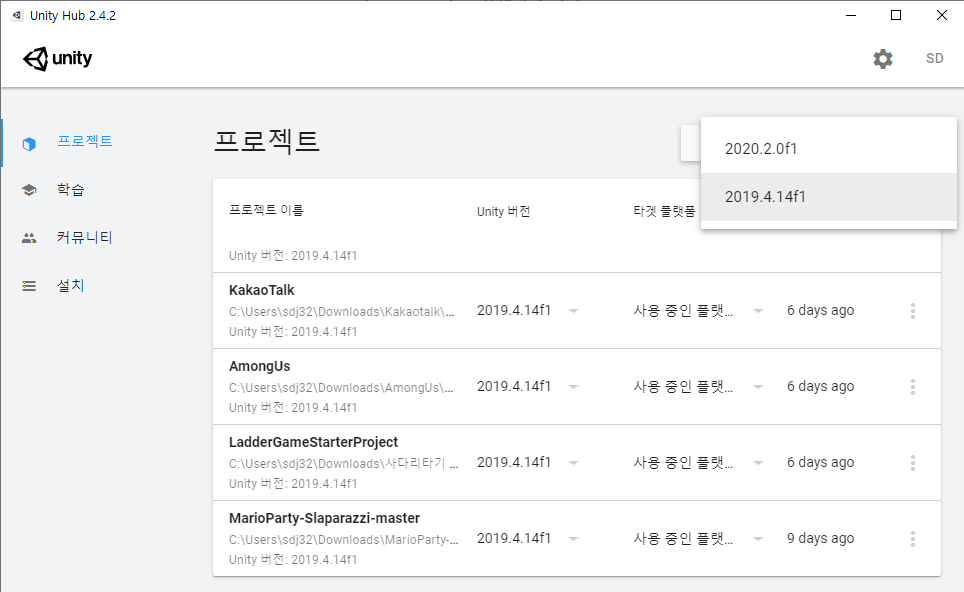The height and width of the screenshot is (592, 964).
Task: Open the AmongUs row's three-dot menu
Action: pyautogui.click(x=912, y=387)
